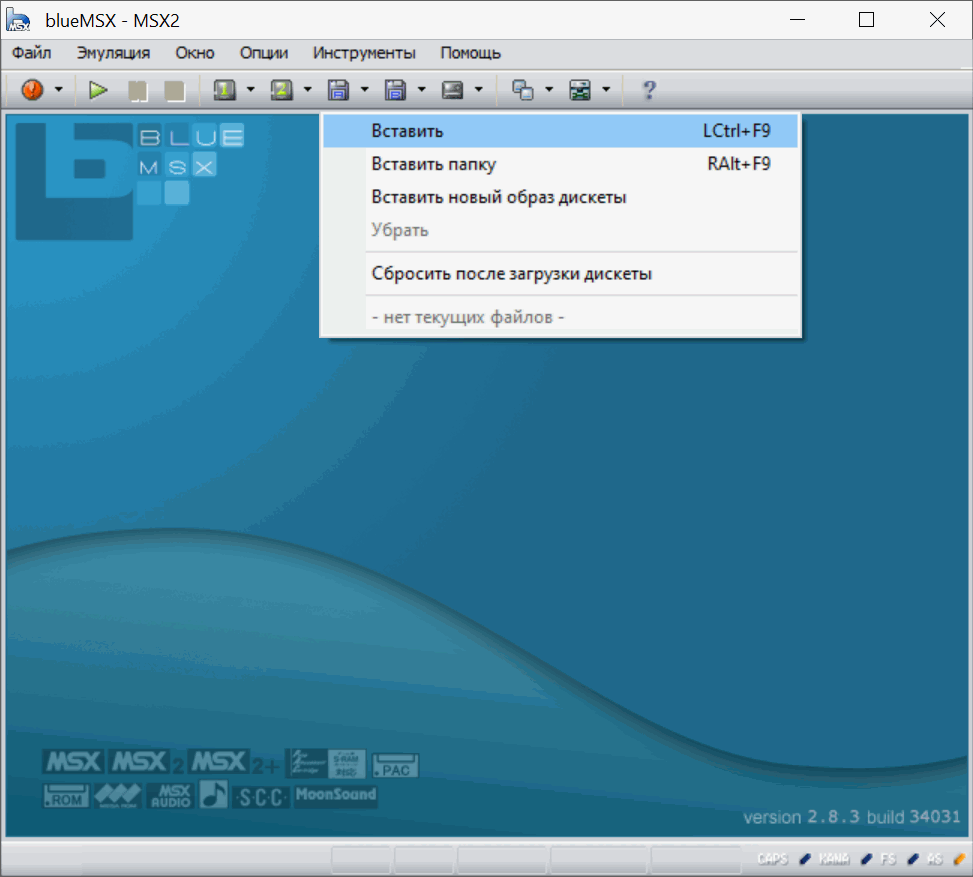Click the cassette tape icon

(x=452, y=90)
